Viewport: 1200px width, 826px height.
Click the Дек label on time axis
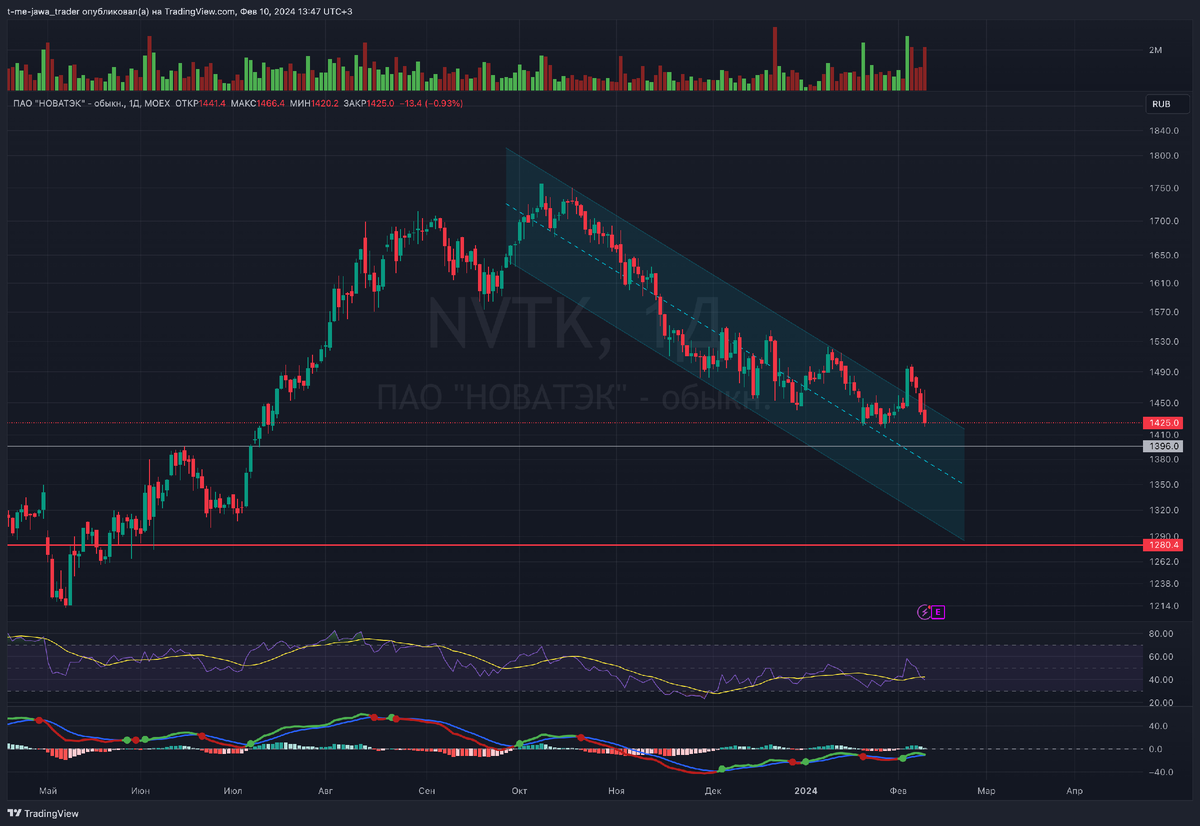[x=712, y=791]
